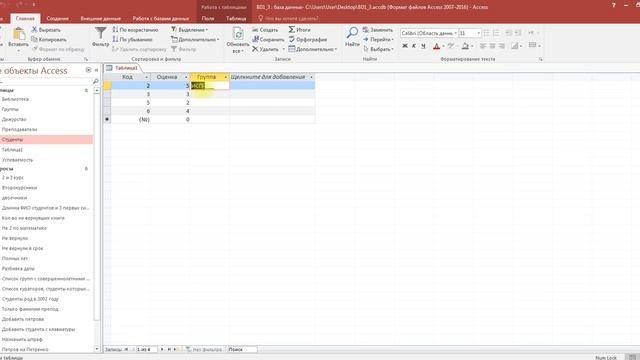640x360 pixels.
Task: Select the new record row selector
Action: click(107, 120)
